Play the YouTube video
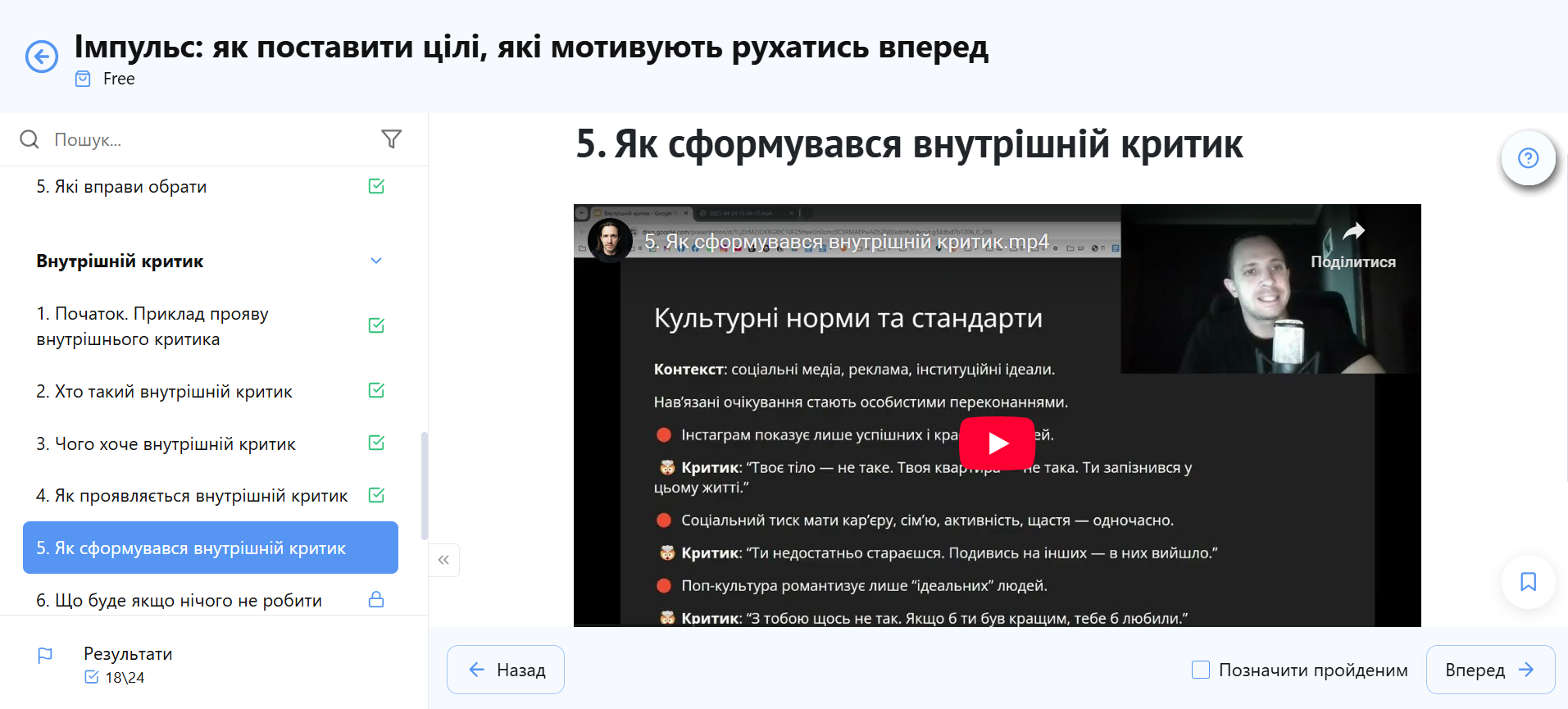 (x=997, y=443)
